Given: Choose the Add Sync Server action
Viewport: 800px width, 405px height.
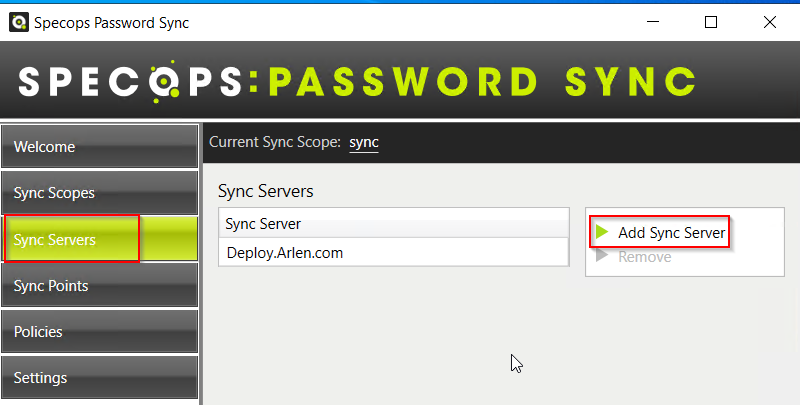Looking at the screenshot, I should 671,233.
